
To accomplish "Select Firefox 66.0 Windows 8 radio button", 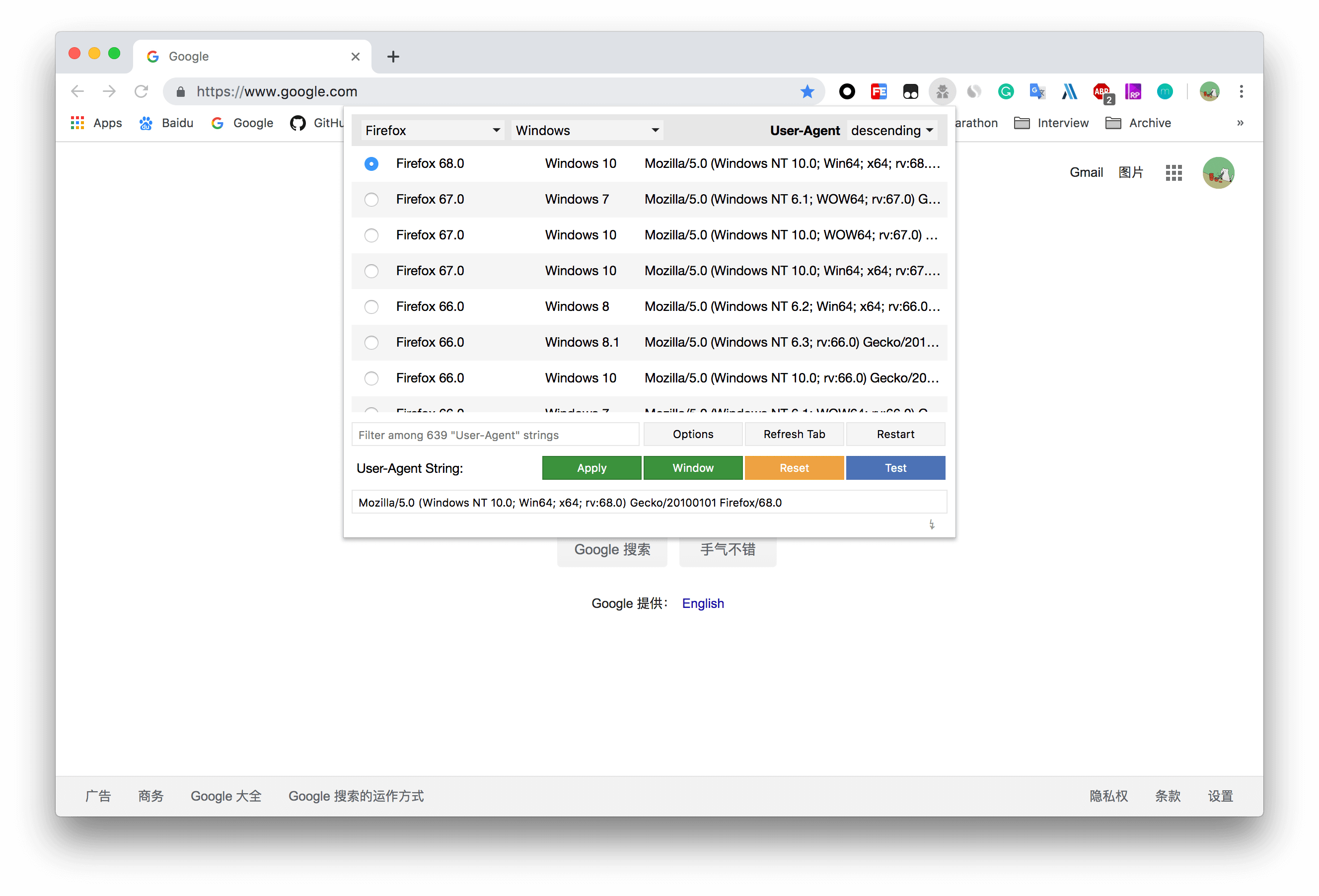I will click(x=371, y=306).
